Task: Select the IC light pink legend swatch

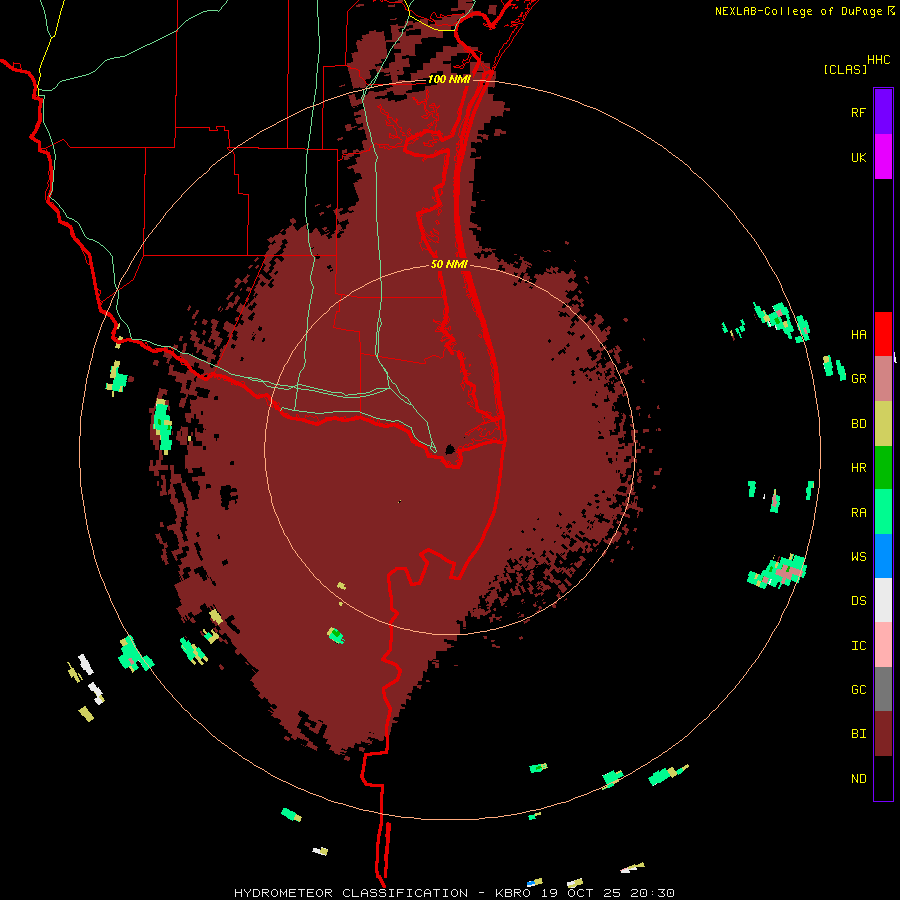Action: pyautogui.click(x=883, y=645)
